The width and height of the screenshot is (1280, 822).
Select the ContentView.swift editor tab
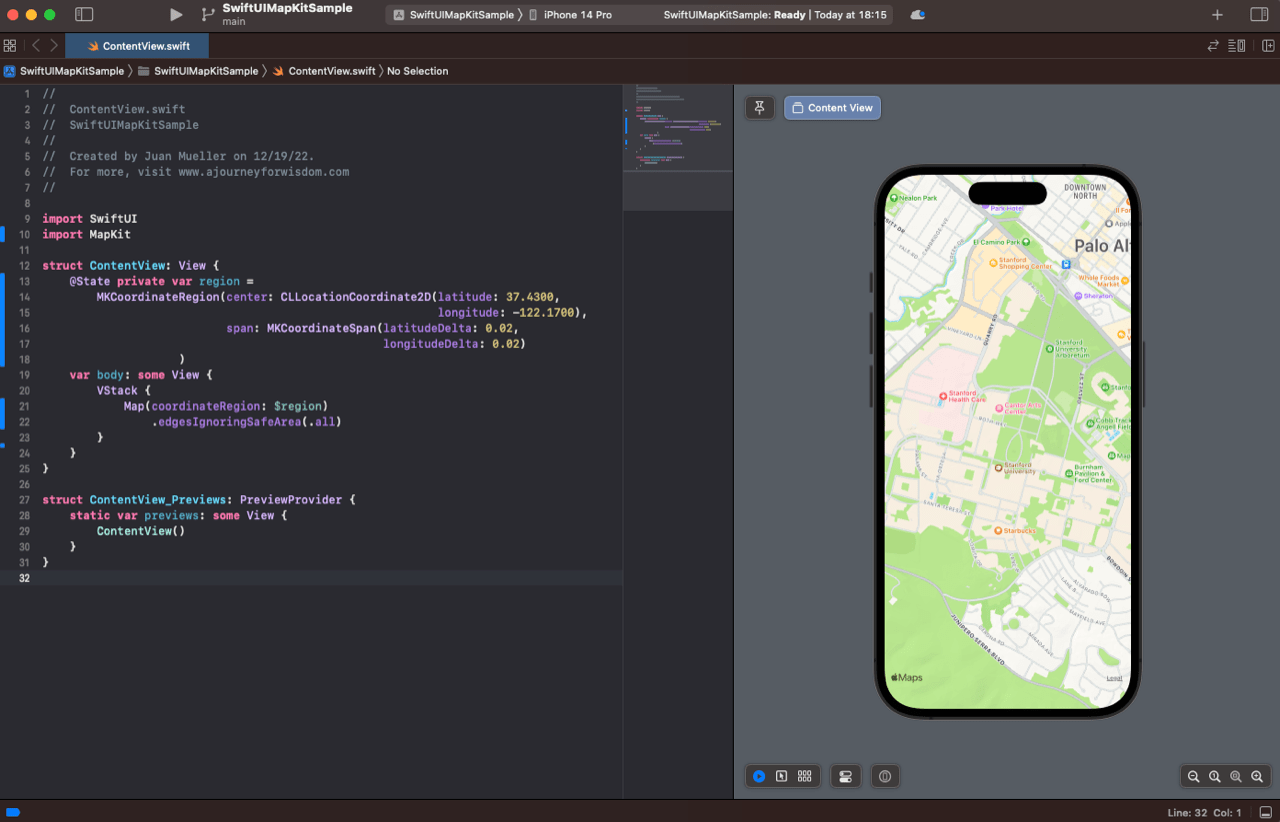click(x=137, y=46)
